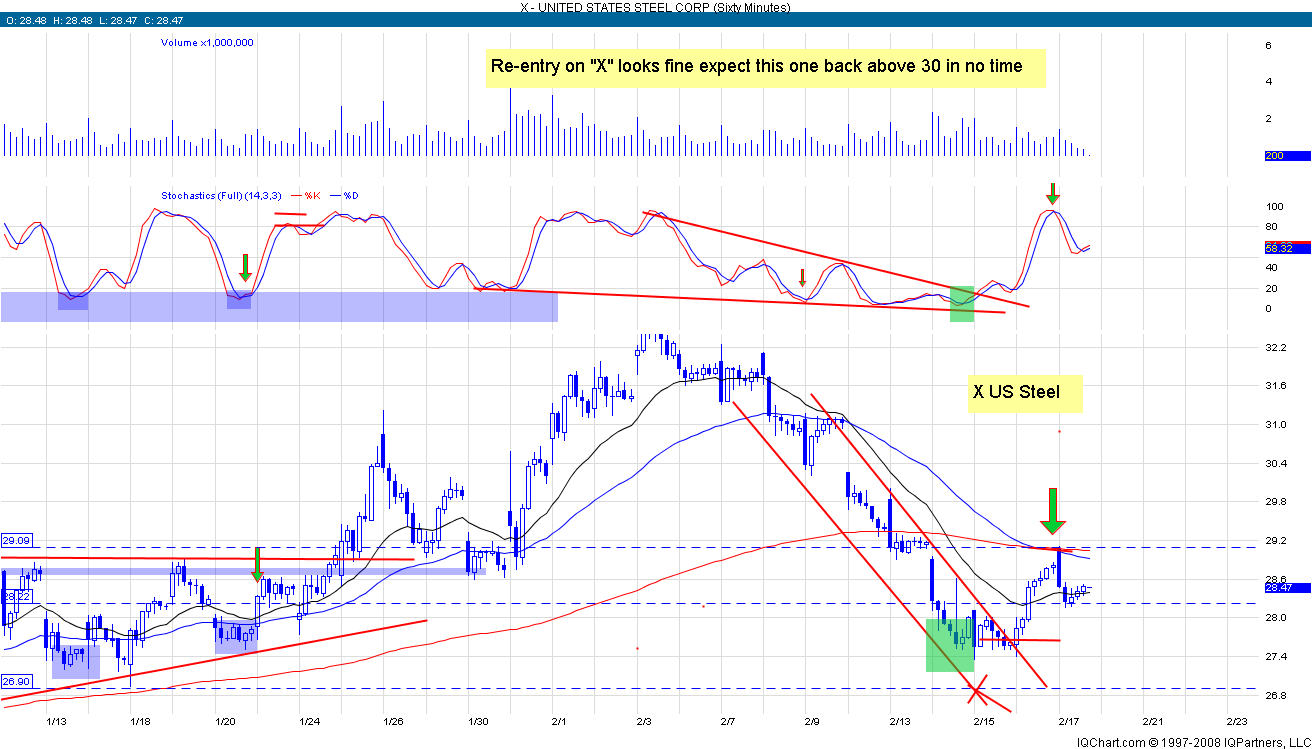Click the 26.90 price level tag
The width and height of the screenshot is (1312, 749).
pyautogui.click(x=16, y=680)
